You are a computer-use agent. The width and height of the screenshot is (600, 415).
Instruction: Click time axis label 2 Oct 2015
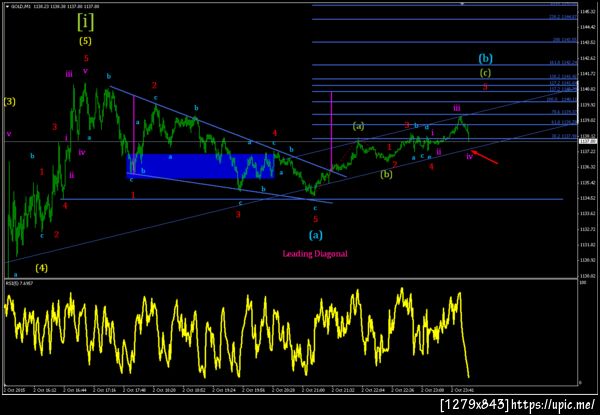coord(14,391)
